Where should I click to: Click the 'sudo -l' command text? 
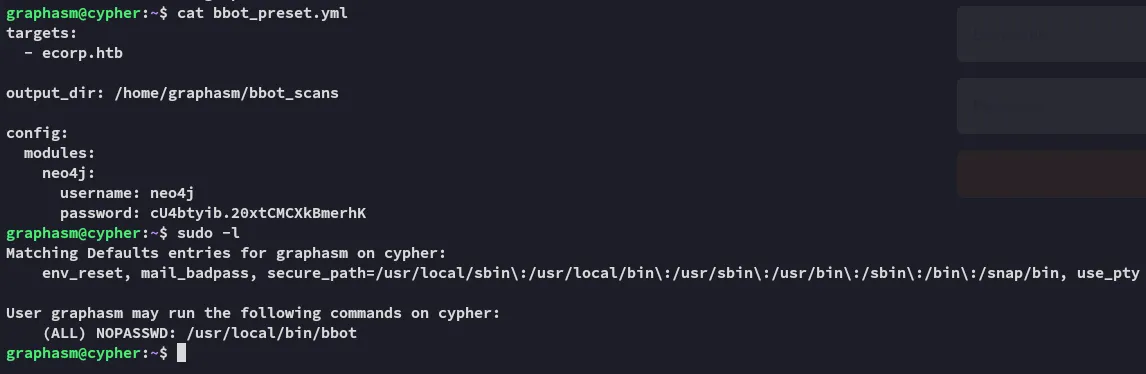(x=208, y=233)
